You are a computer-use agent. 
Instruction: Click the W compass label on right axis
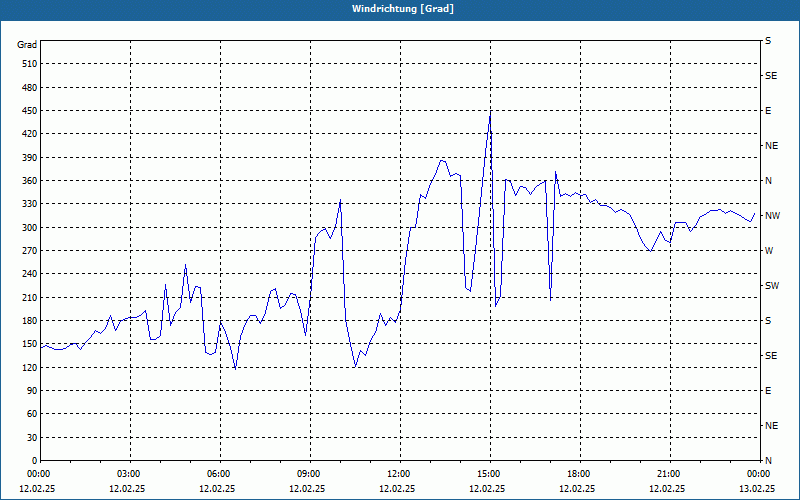(769, 251)
